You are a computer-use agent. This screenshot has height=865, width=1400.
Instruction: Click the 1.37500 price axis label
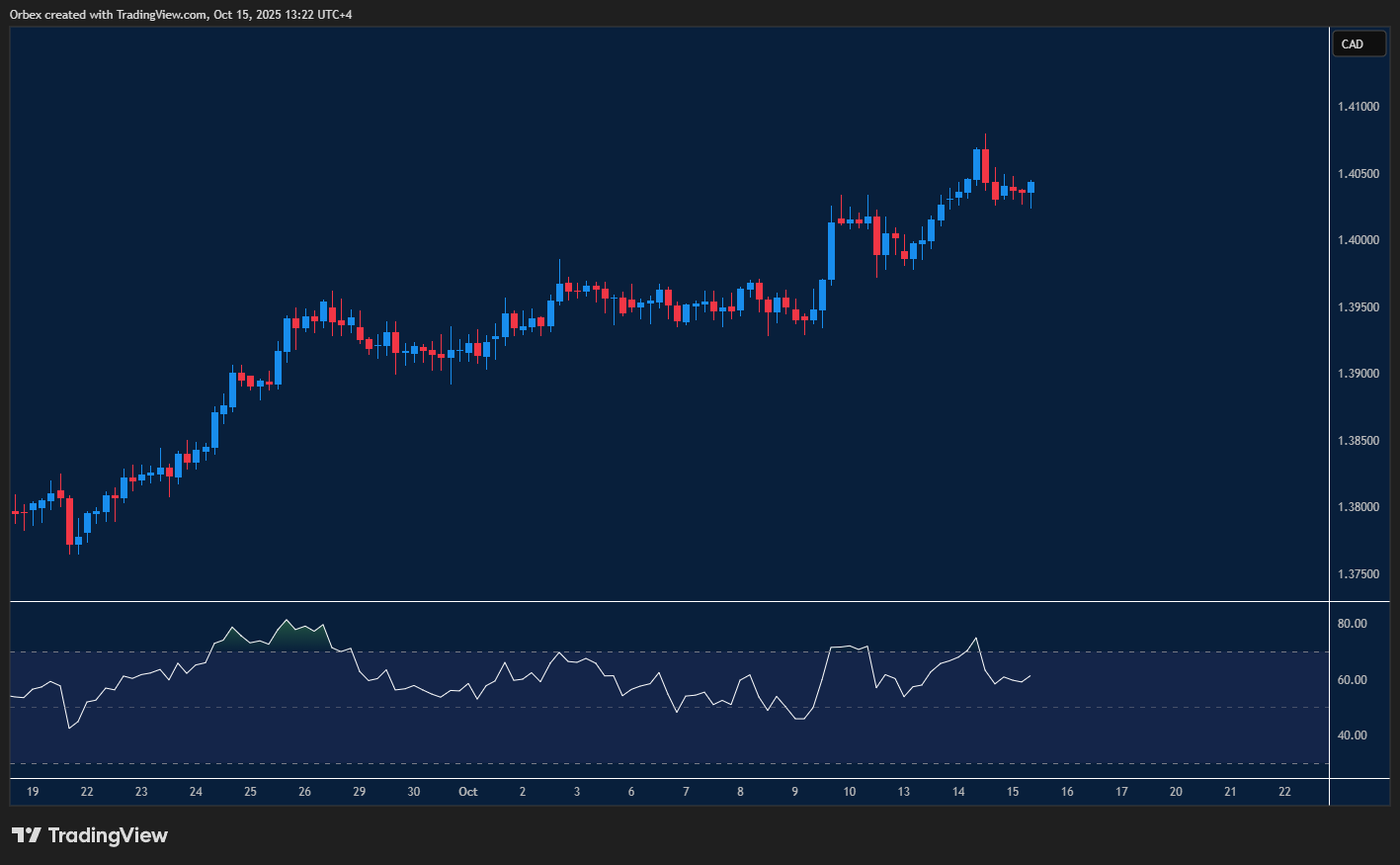click(x=1358, y=574)
